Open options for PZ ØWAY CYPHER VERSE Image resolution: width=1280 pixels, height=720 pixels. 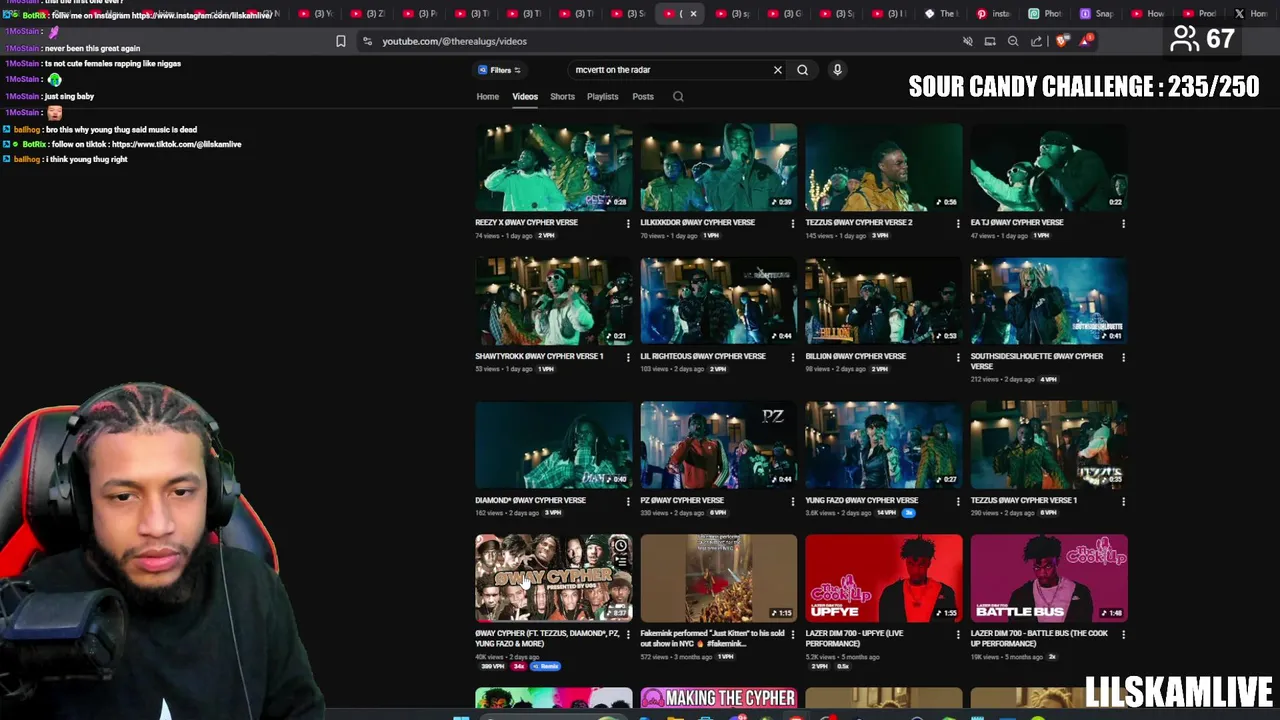point(793,501)
